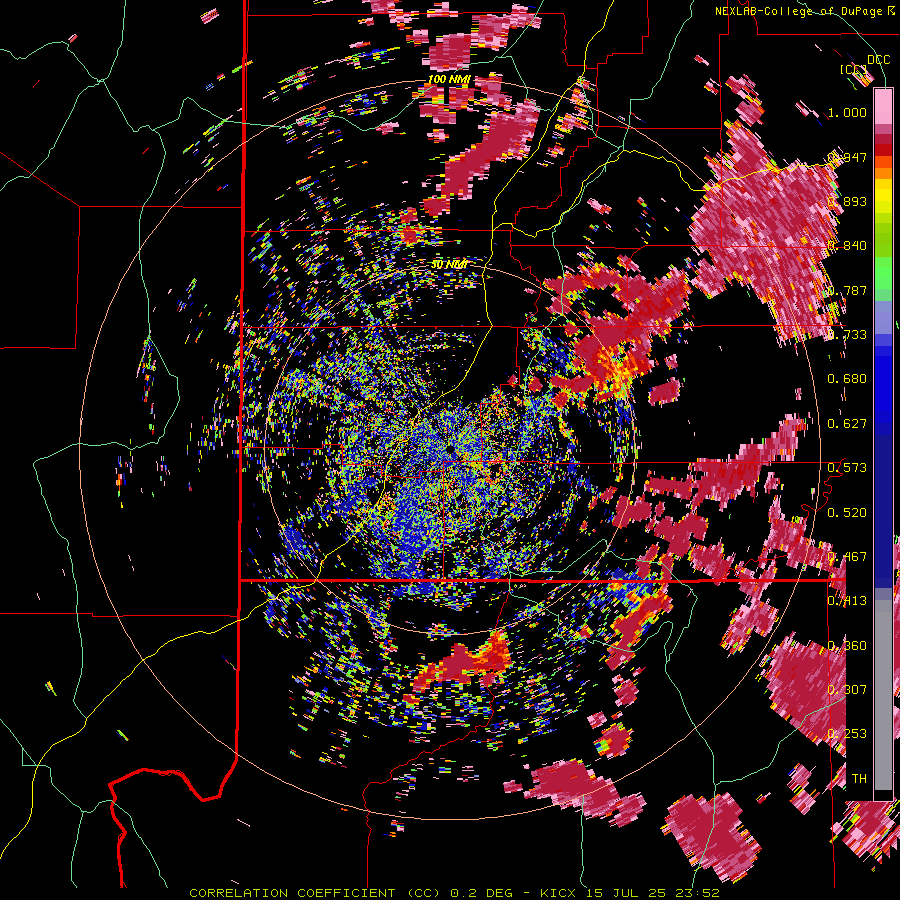Click the TH label at the scale bottom
Screen dimensions: 900x900
pyautogui.click(x=859, y=779)
